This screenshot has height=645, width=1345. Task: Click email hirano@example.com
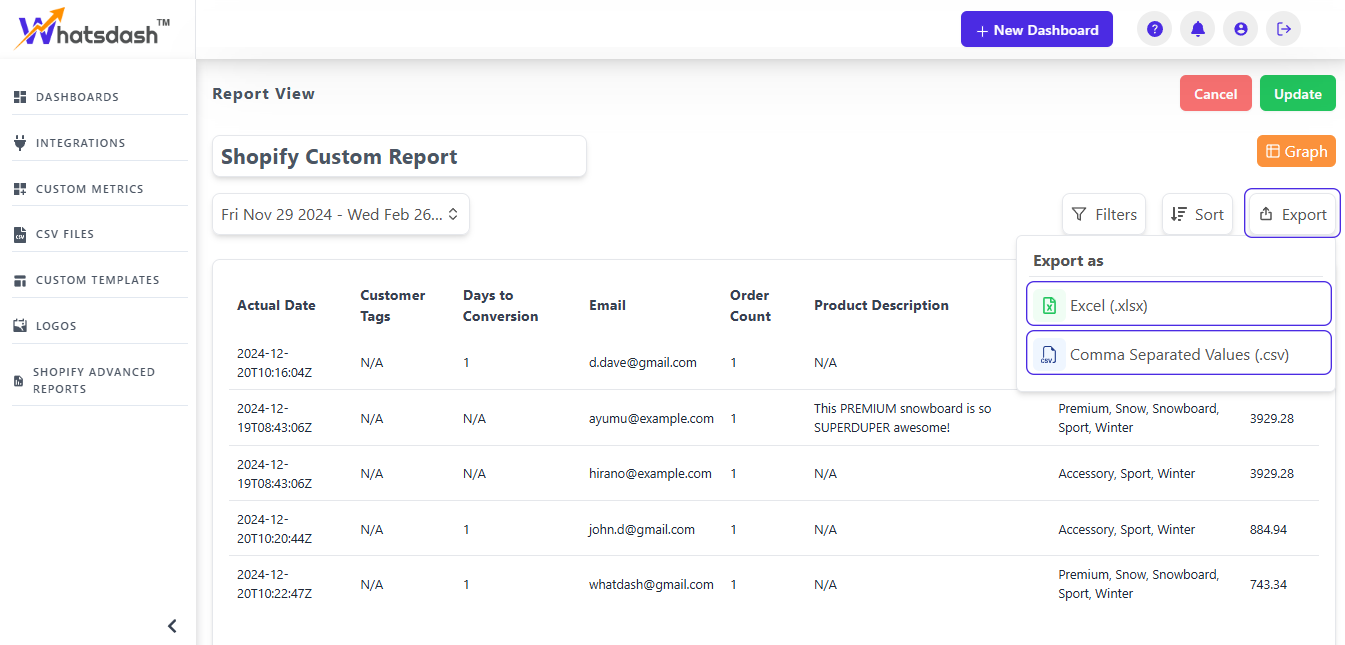click(x=650, y=474)
